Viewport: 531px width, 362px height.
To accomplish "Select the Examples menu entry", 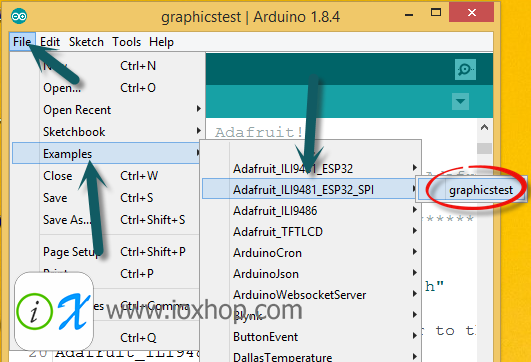I will tap(106, 153).
